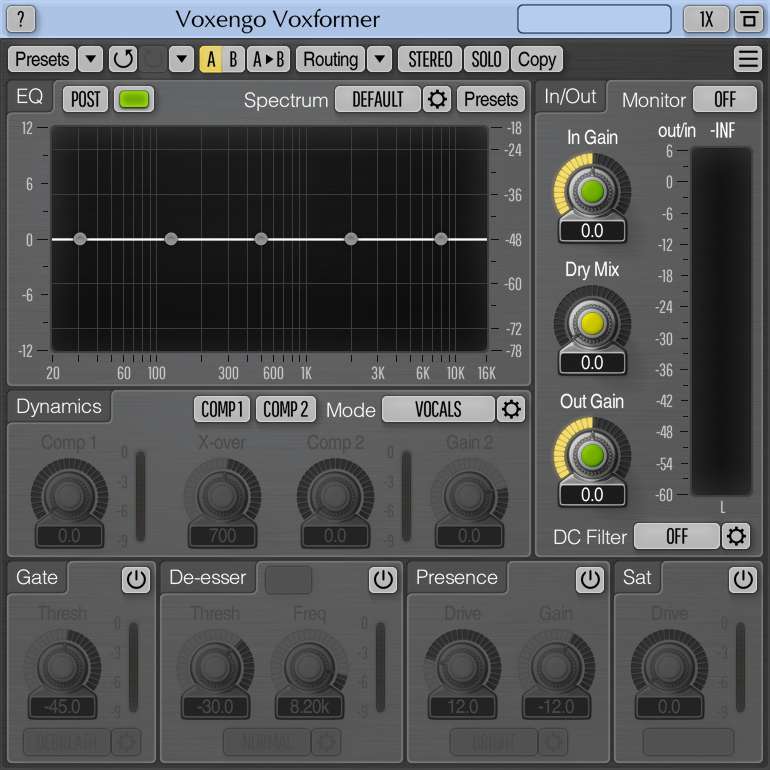Expand the Presets dropdown arrow
The height and width of the screenshot is (770, 770).
pyautogui.click(x=90, y=59)
